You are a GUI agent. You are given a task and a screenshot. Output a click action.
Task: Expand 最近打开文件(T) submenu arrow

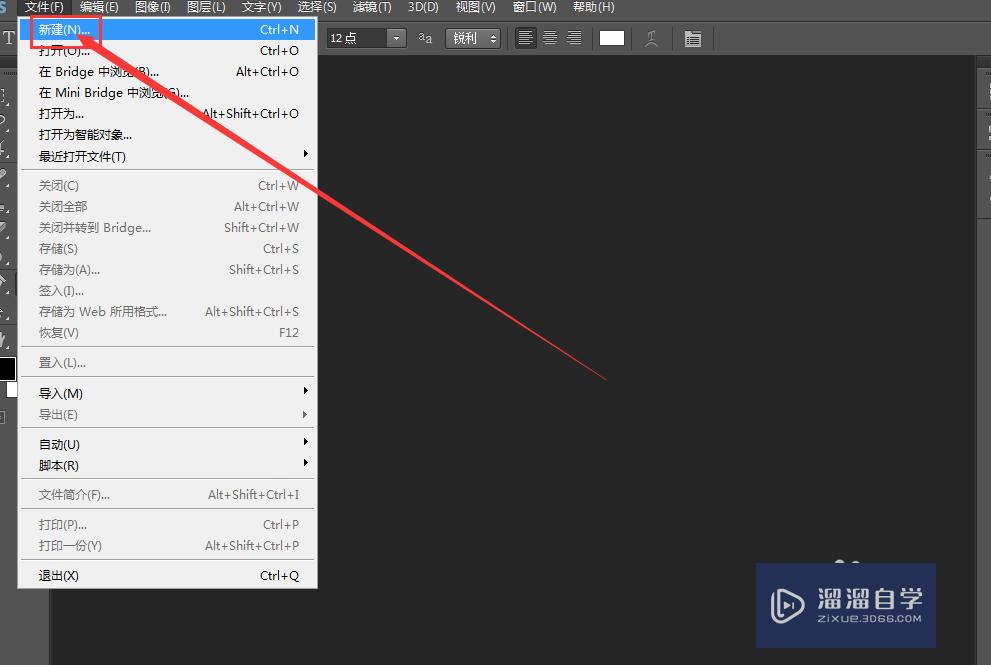point(305,154)
